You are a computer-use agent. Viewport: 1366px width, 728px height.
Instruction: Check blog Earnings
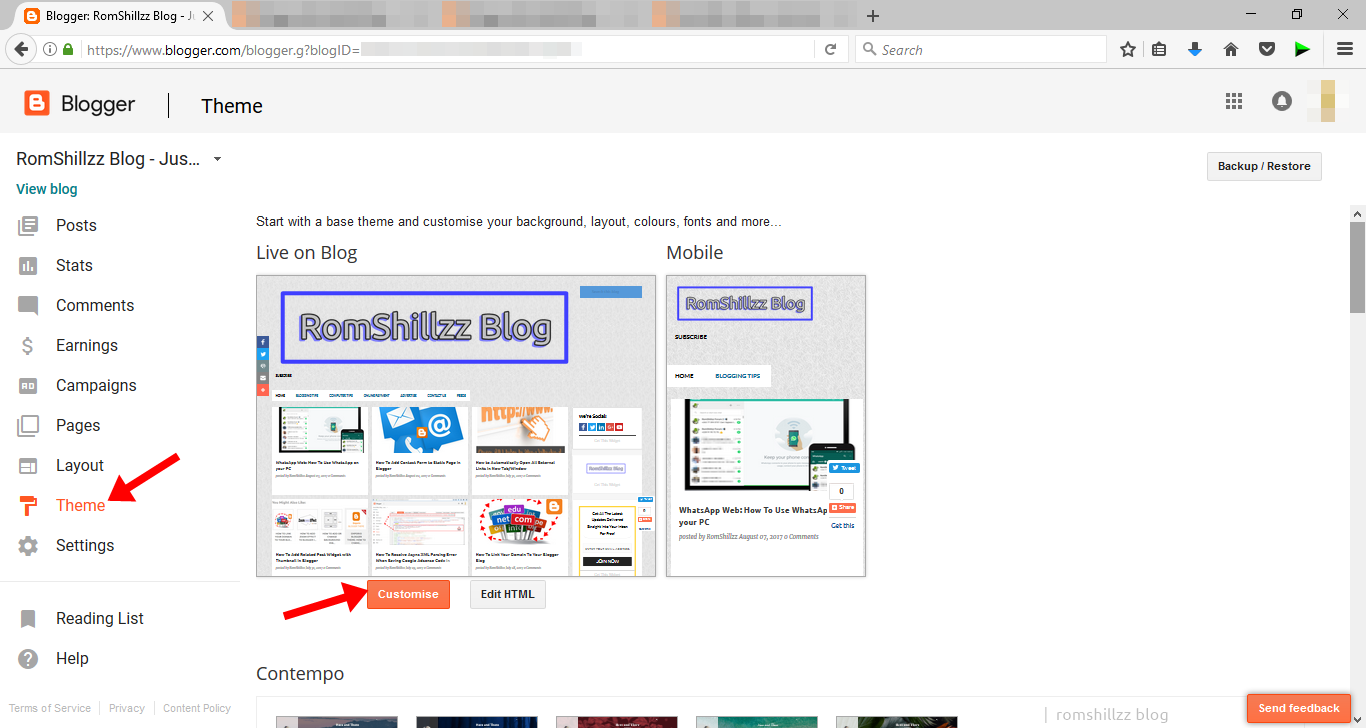click(x=87, y=345)
